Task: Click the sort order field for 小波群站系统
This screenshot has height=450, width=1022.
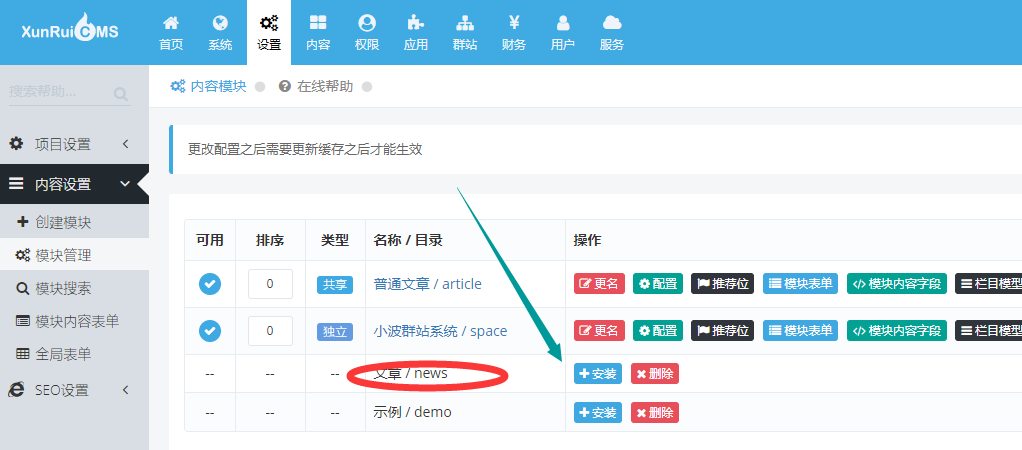Action: pos(270,331)
